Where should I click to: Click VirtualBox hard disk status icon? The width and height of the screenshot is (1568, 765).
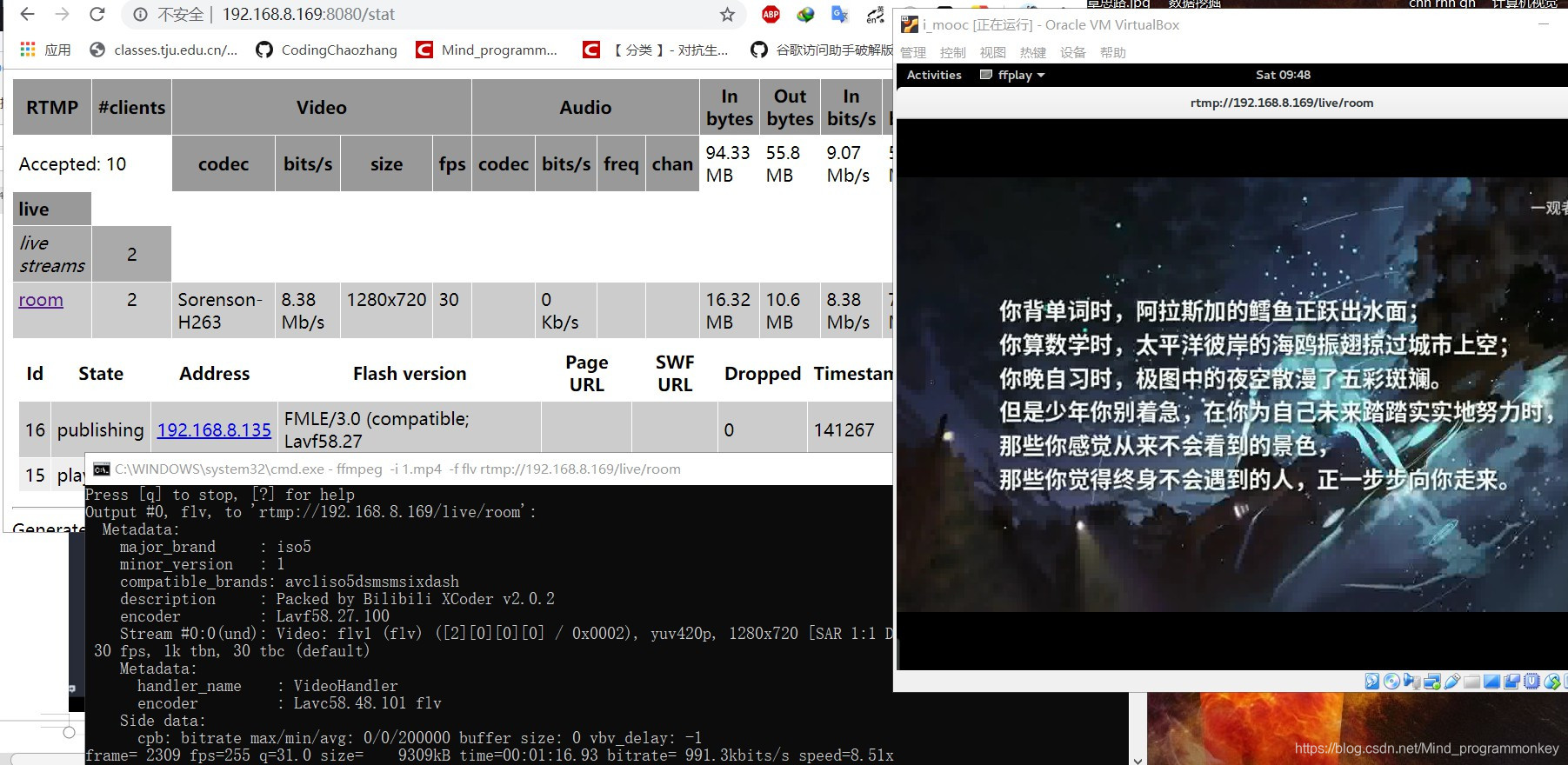point(1372,682)
